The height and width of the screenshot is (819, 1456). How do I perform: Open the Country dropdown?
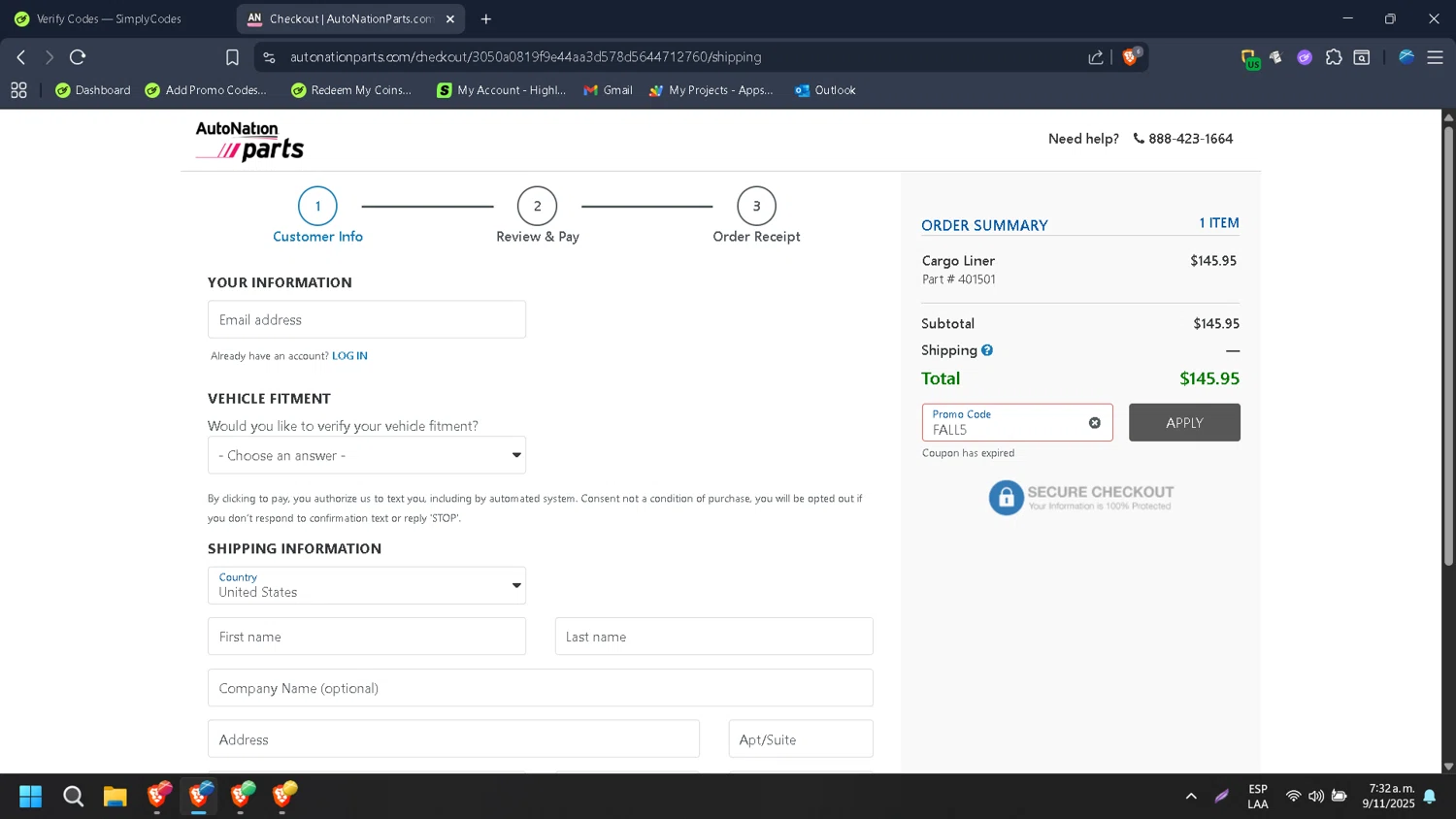click(x=367, y=585)
